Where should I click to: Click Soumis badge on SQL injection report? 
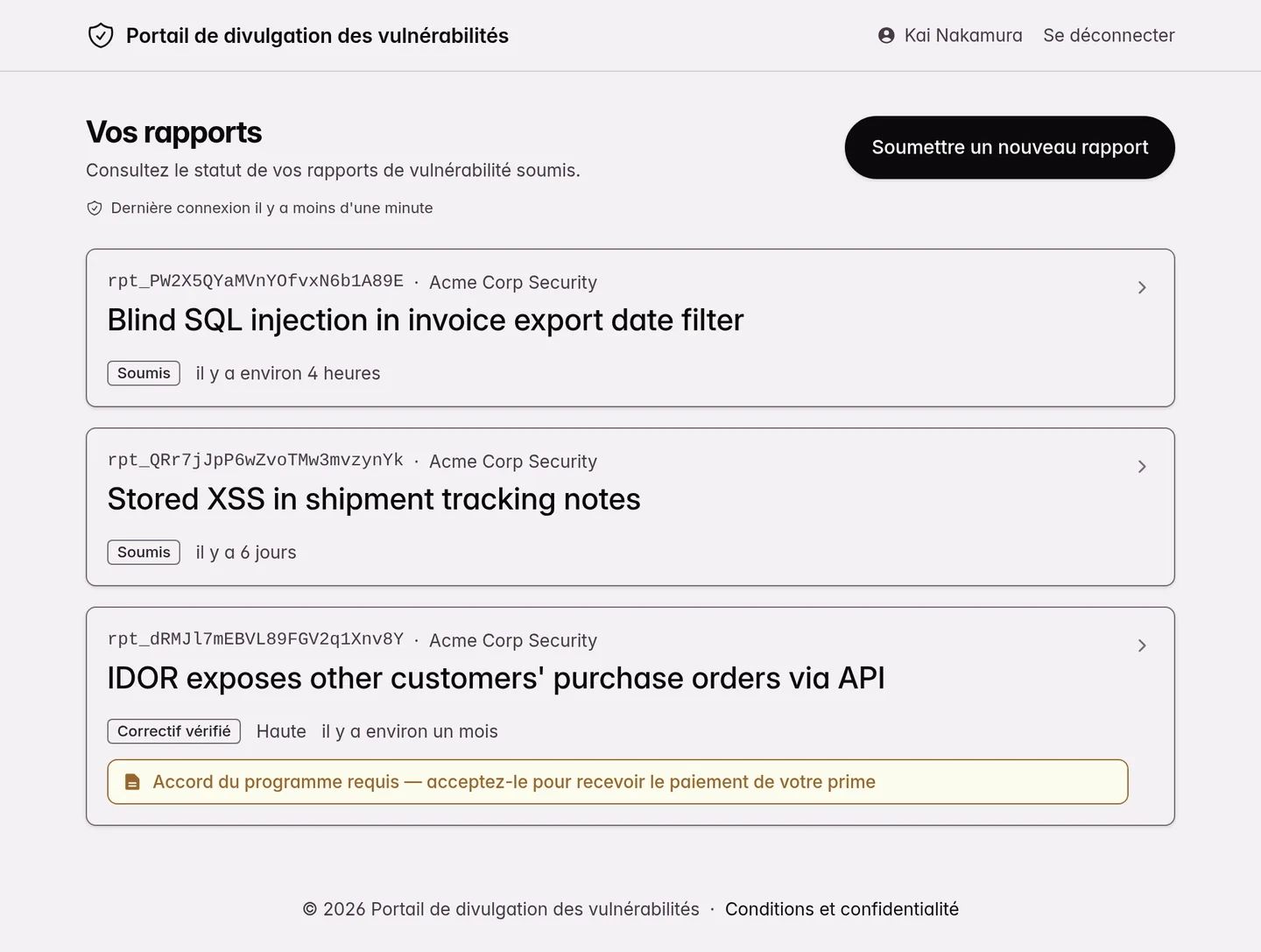point(144,373)
